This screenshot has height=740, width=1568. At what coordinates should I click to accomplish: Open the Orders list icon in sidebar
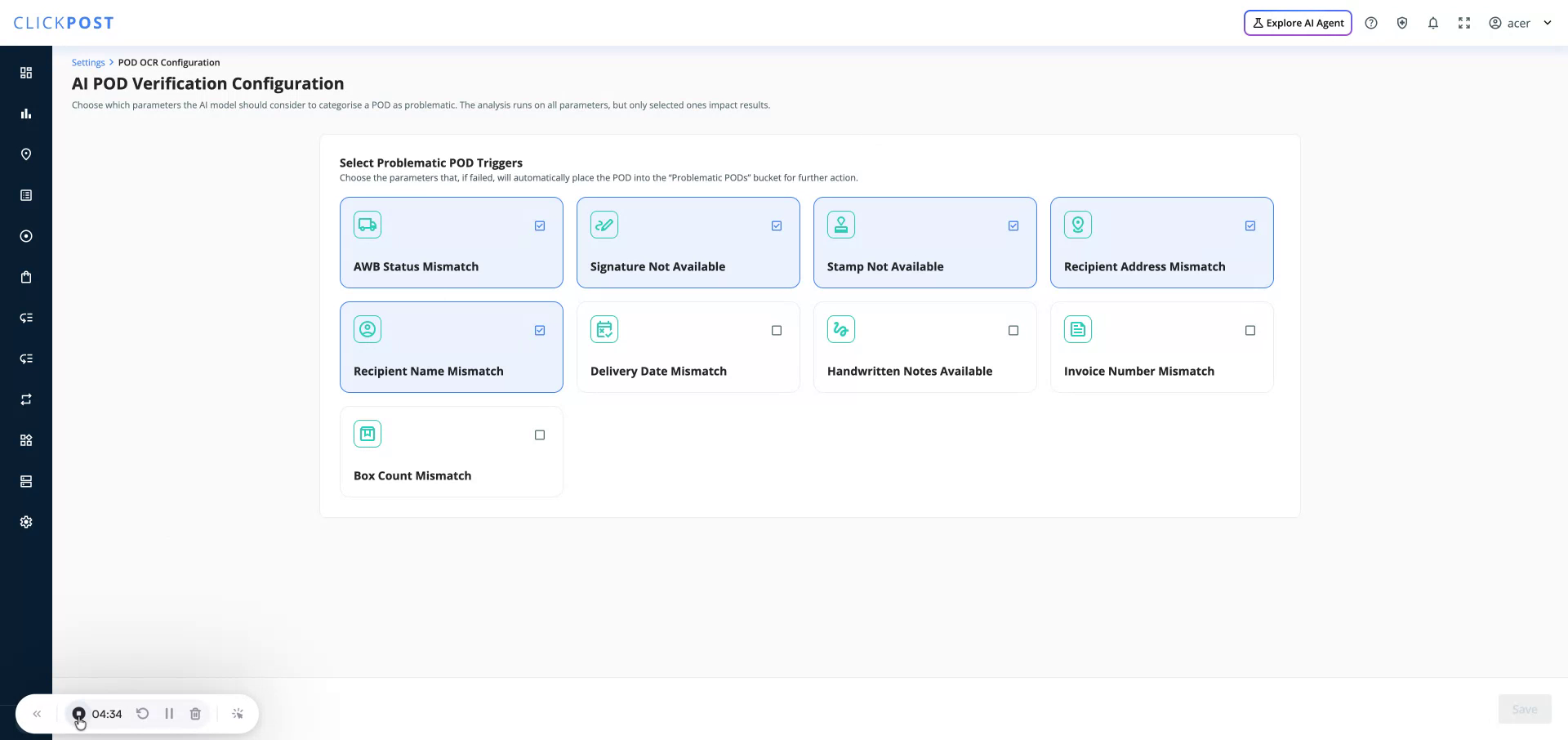26,195
